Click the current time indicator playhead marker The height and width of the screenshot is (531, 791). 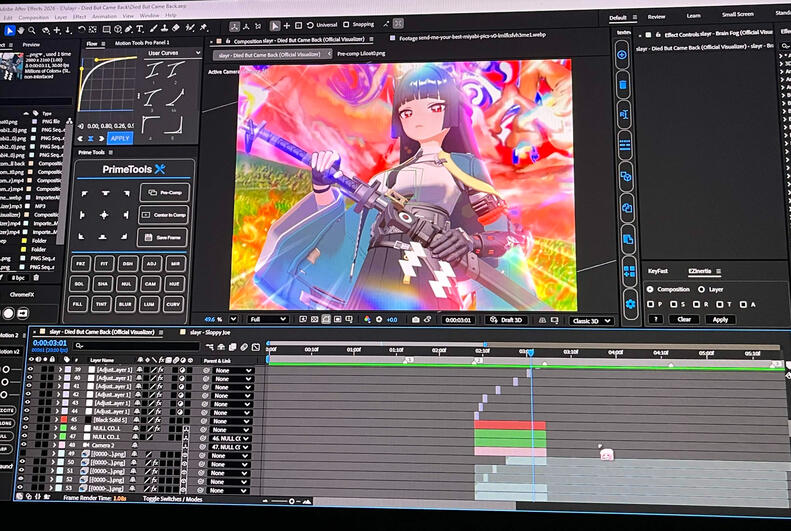click(x=530, y=352)
